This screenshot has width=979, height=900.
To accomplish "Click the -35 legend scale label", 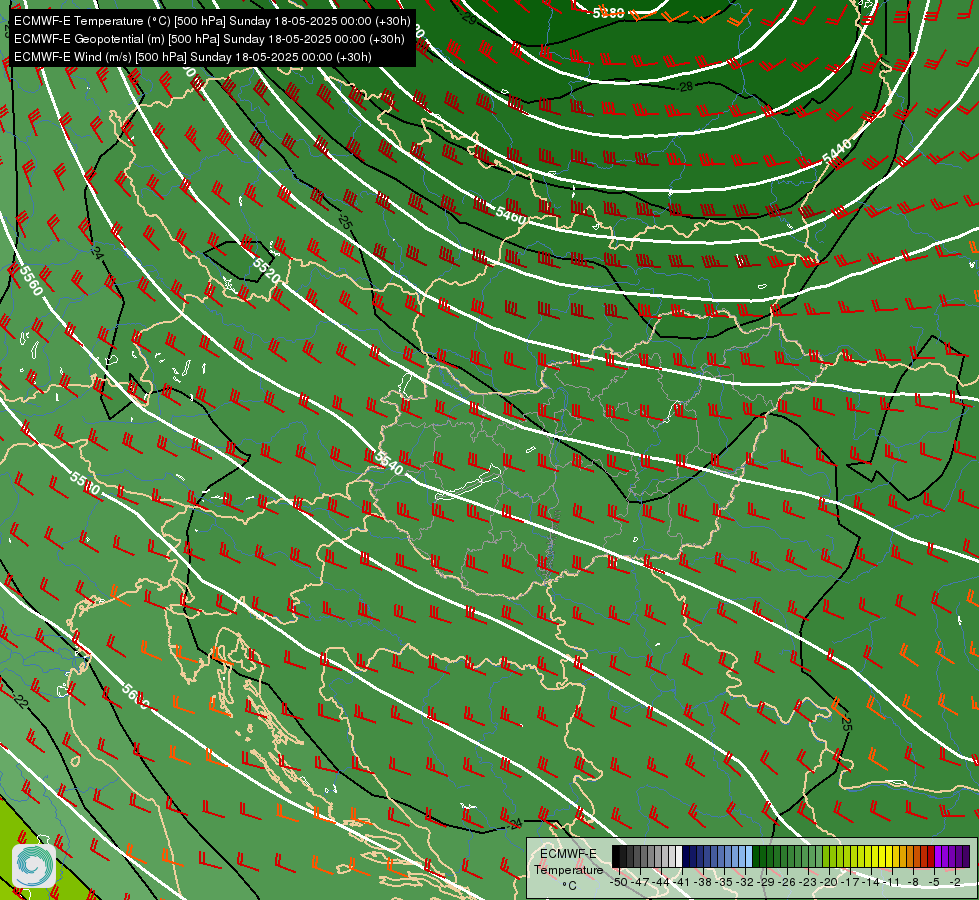I will click(x=725, y=883).
